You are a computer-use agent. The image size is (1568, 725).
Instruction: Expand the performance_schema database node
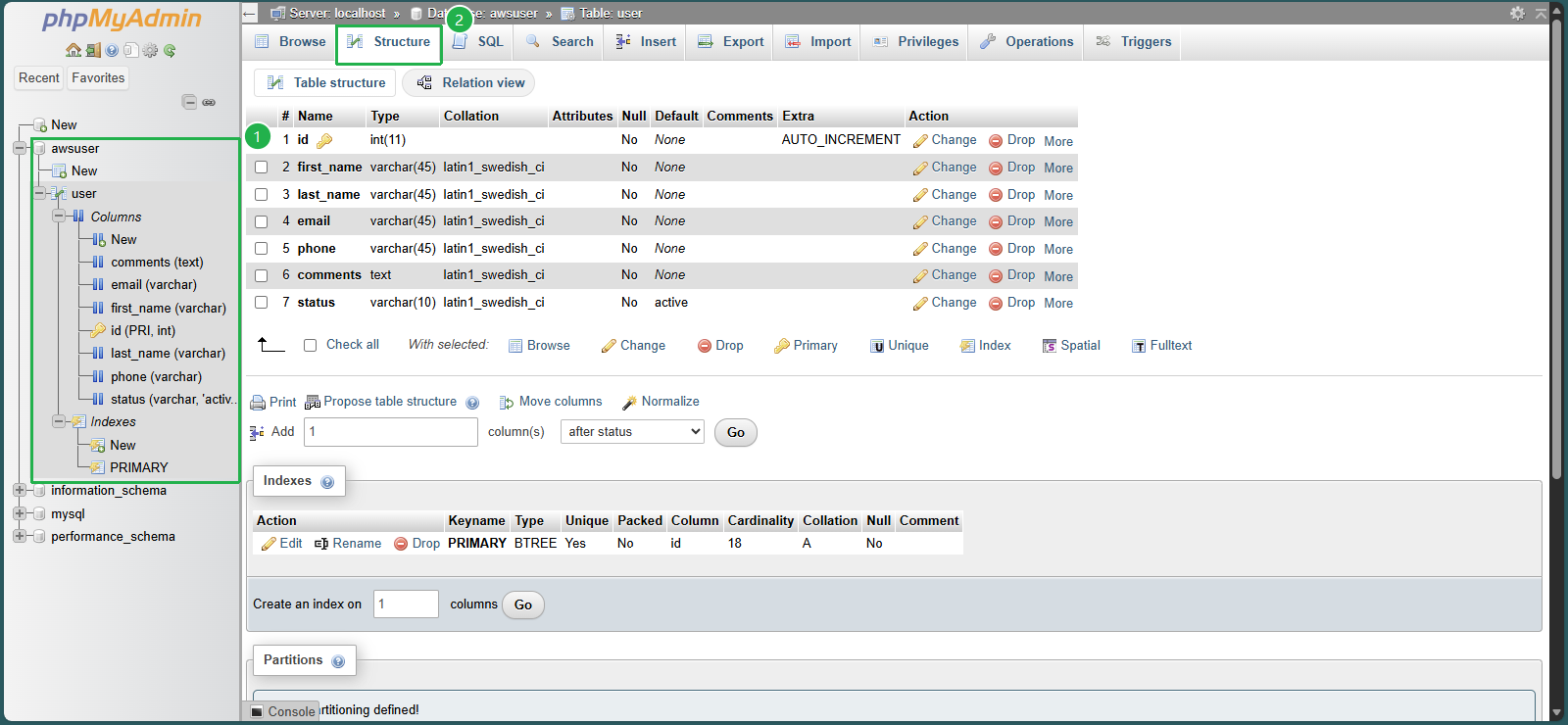pos(19,536)
